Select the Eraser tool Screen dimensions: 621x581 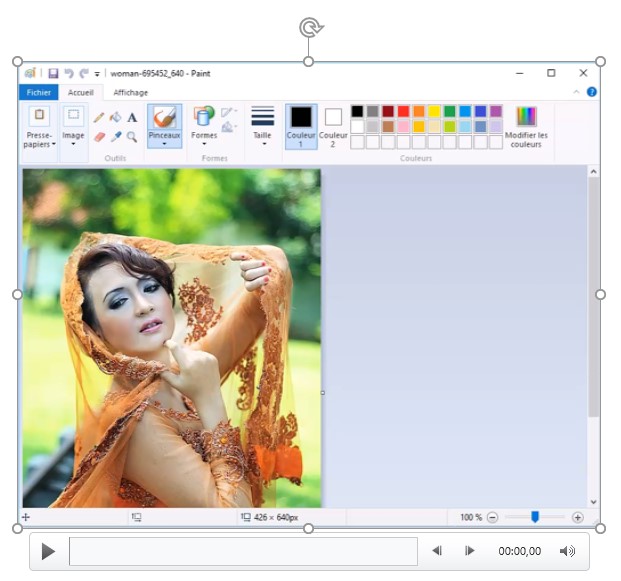click(99, 137)
